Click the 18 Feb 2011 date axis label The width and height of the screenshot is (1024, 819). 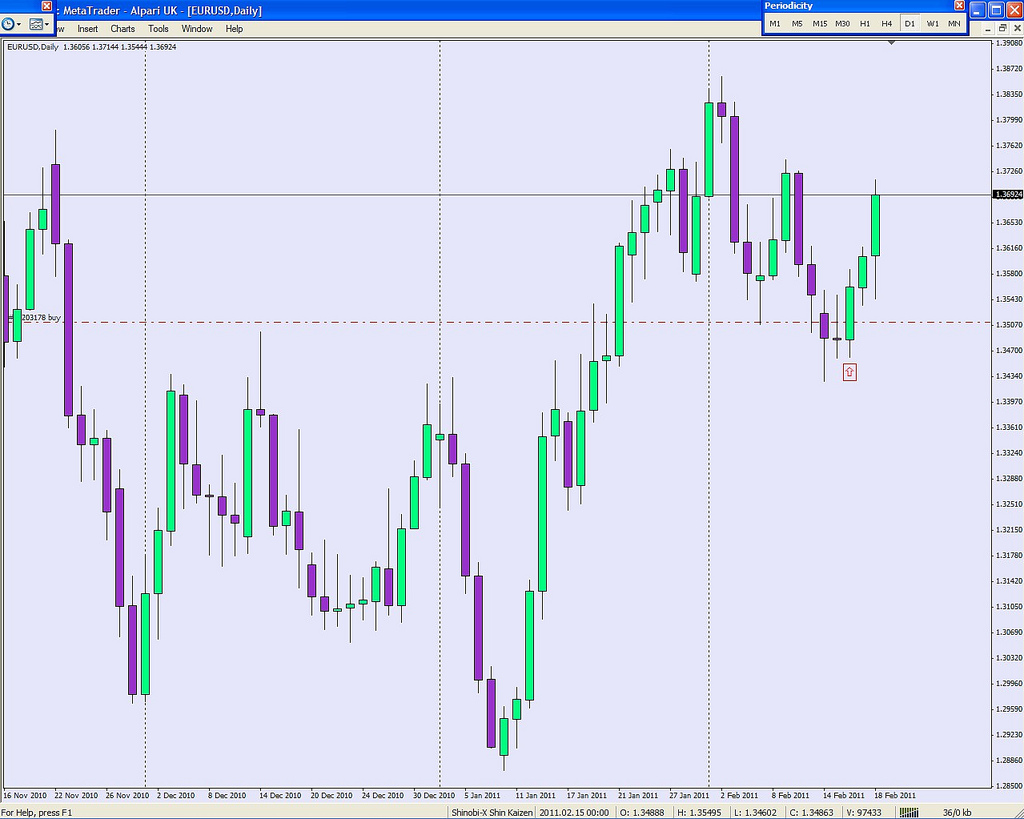[895, 795]
